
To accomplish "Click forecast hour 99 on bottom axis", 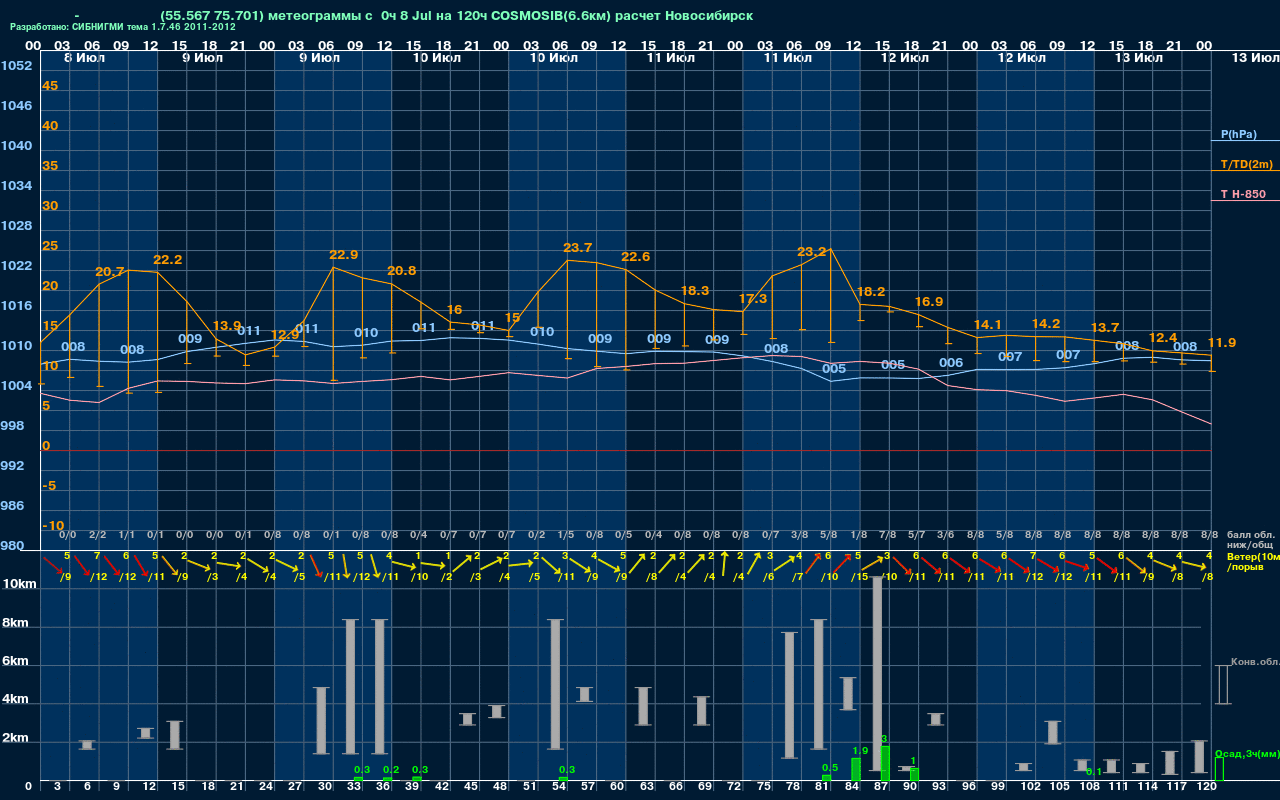I will [x=998, y=787].
